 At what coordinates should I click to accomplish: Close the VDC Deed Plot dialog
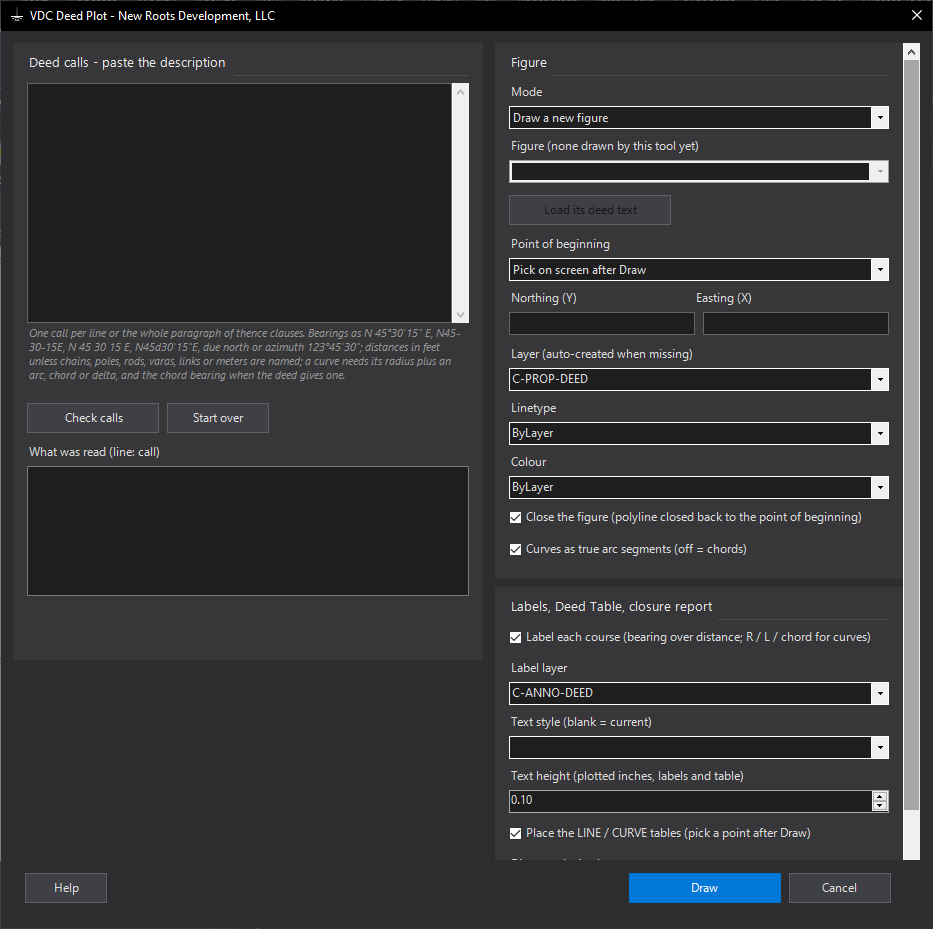click(917, 15)
